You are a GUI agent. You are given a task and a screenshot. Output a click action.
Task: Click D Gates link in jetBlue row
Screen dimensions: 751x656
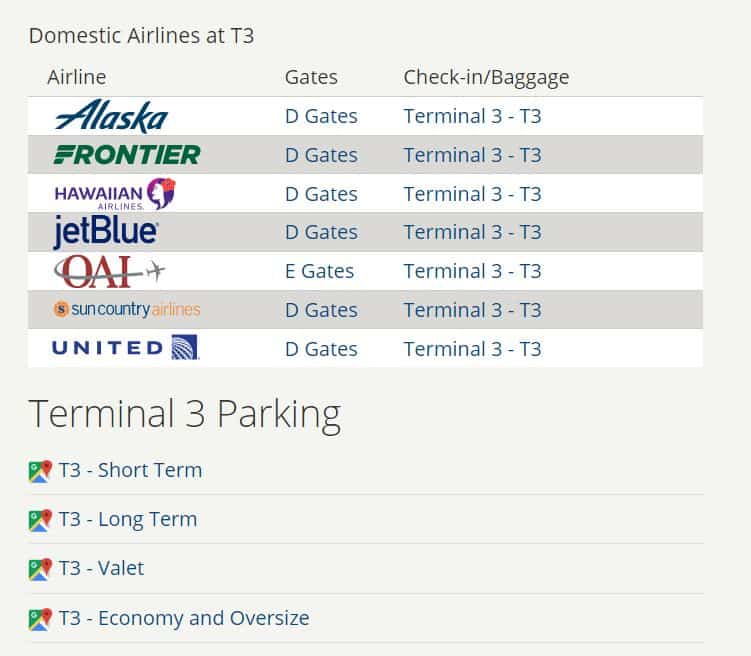coord(321,232)
